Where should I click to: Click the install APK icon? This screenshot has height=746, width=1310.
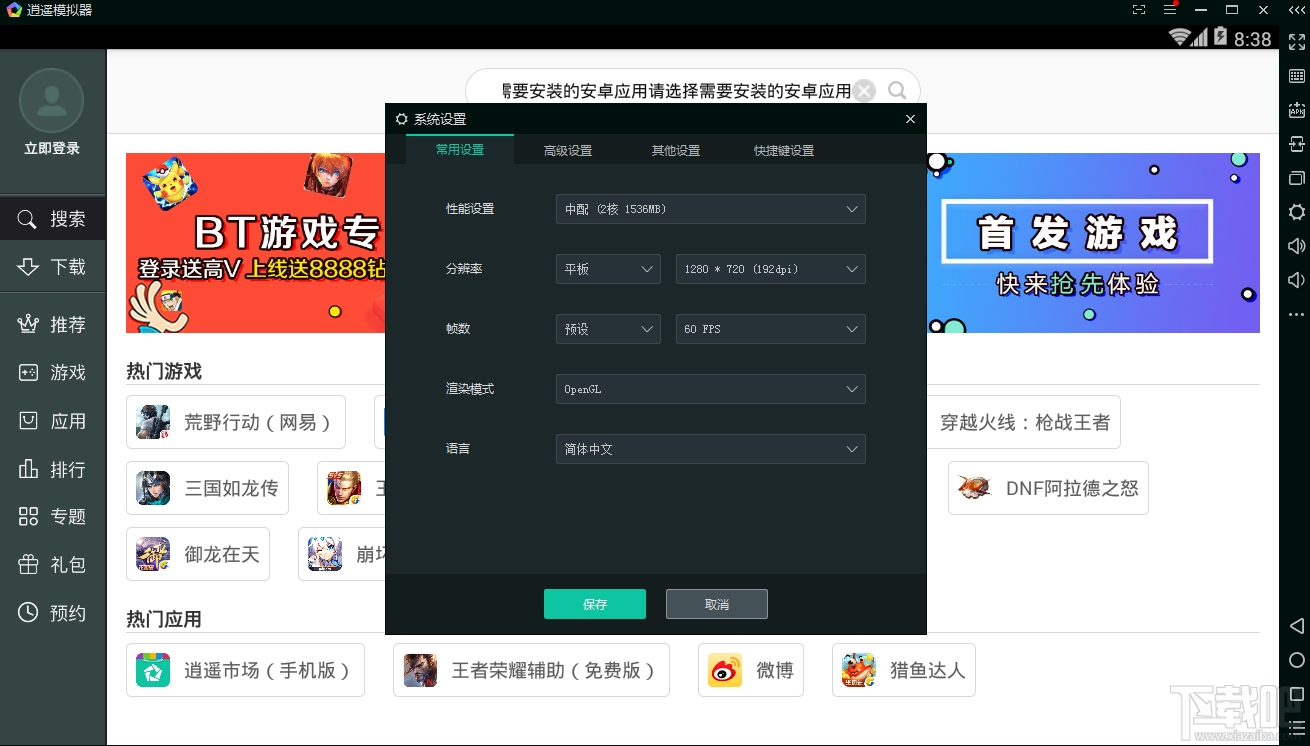click(1297, 110)
